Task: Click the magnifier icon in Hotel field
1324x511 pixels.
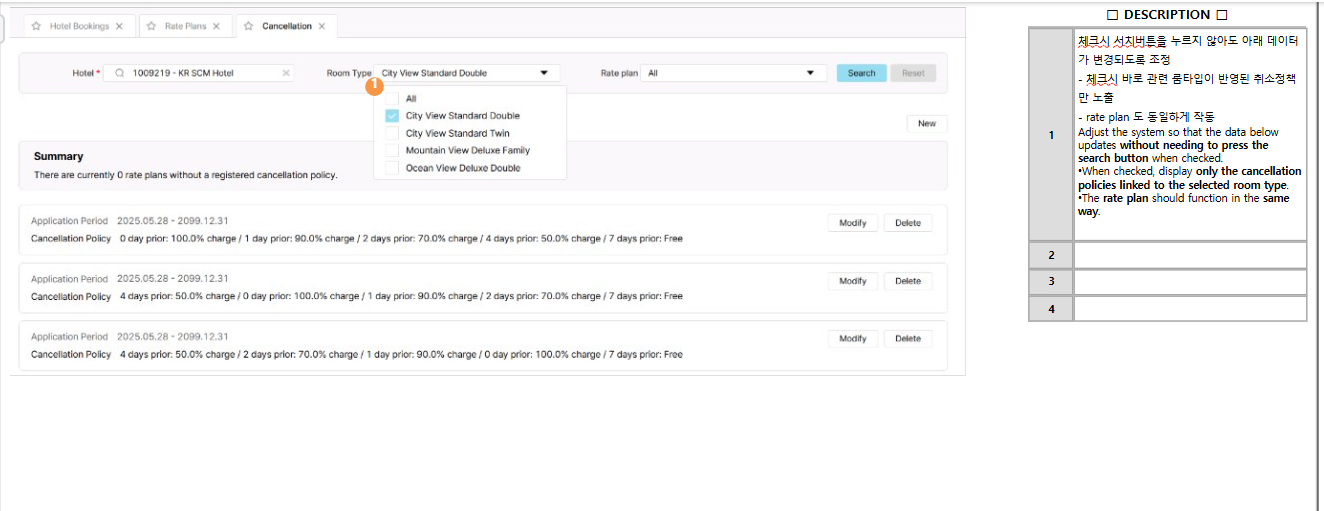Action: tap(119, 73)
